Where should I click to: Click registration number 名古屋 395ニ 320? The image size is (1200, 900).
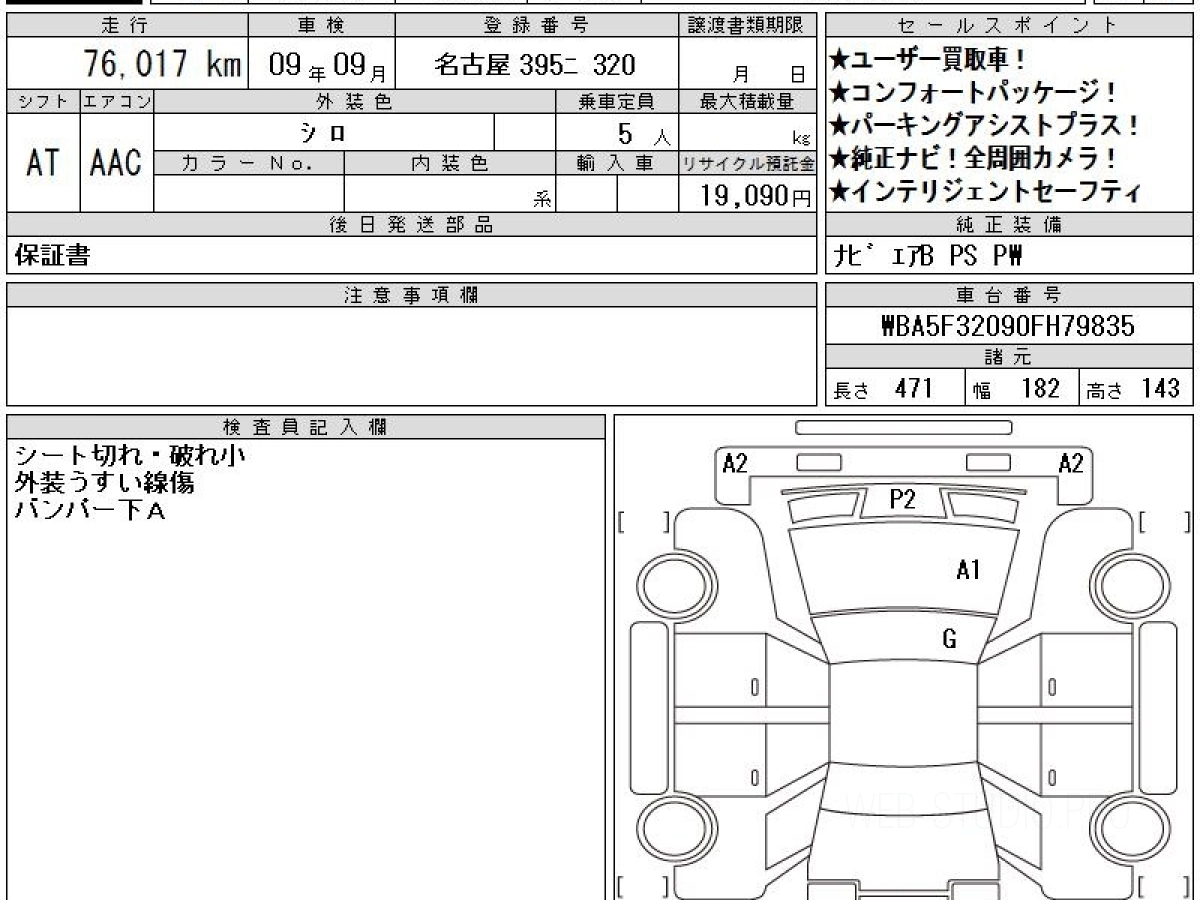tap(535, 66)
